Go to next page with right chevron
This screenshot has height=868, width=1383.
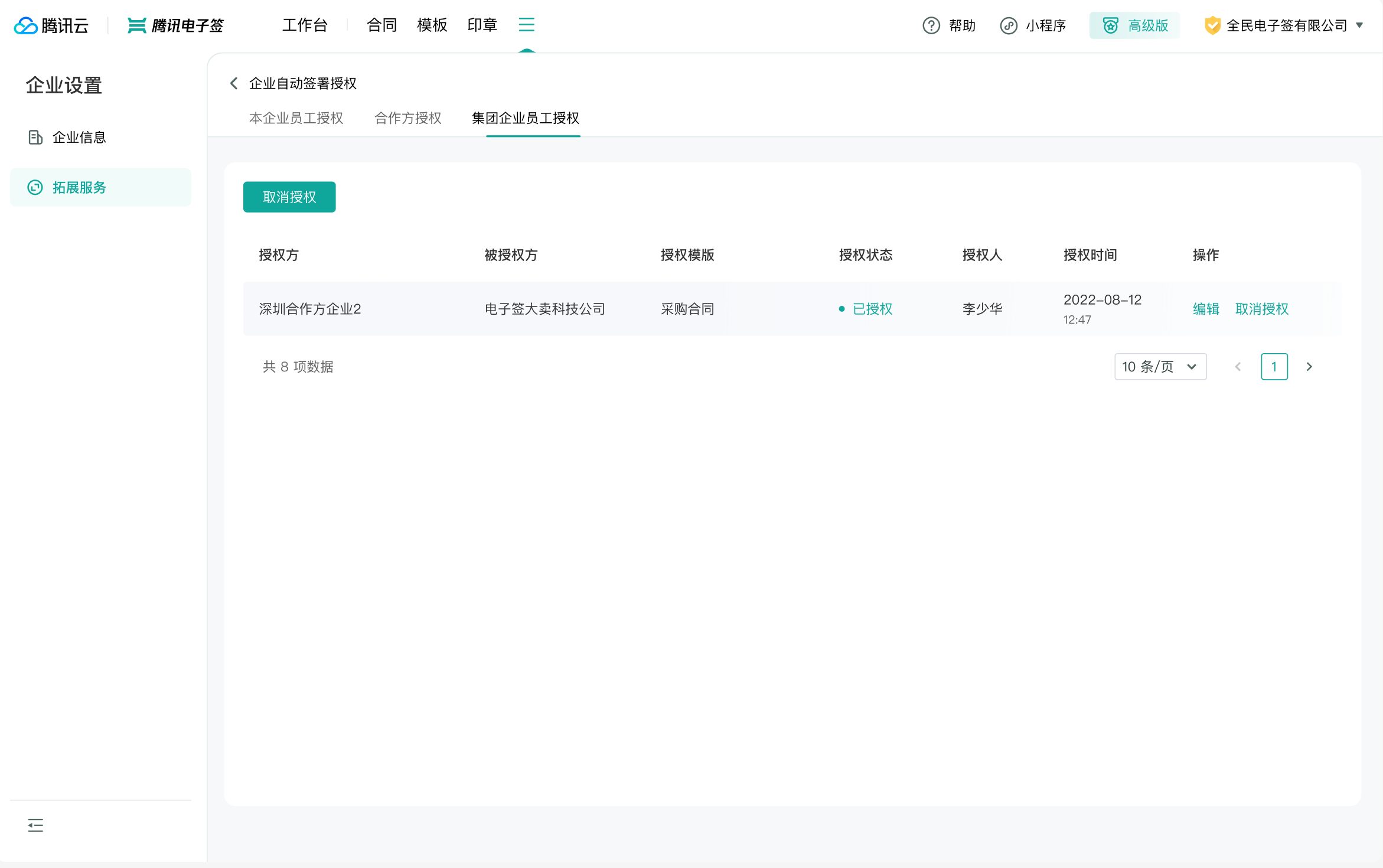pyautogui.click(x=1309, y=367)
